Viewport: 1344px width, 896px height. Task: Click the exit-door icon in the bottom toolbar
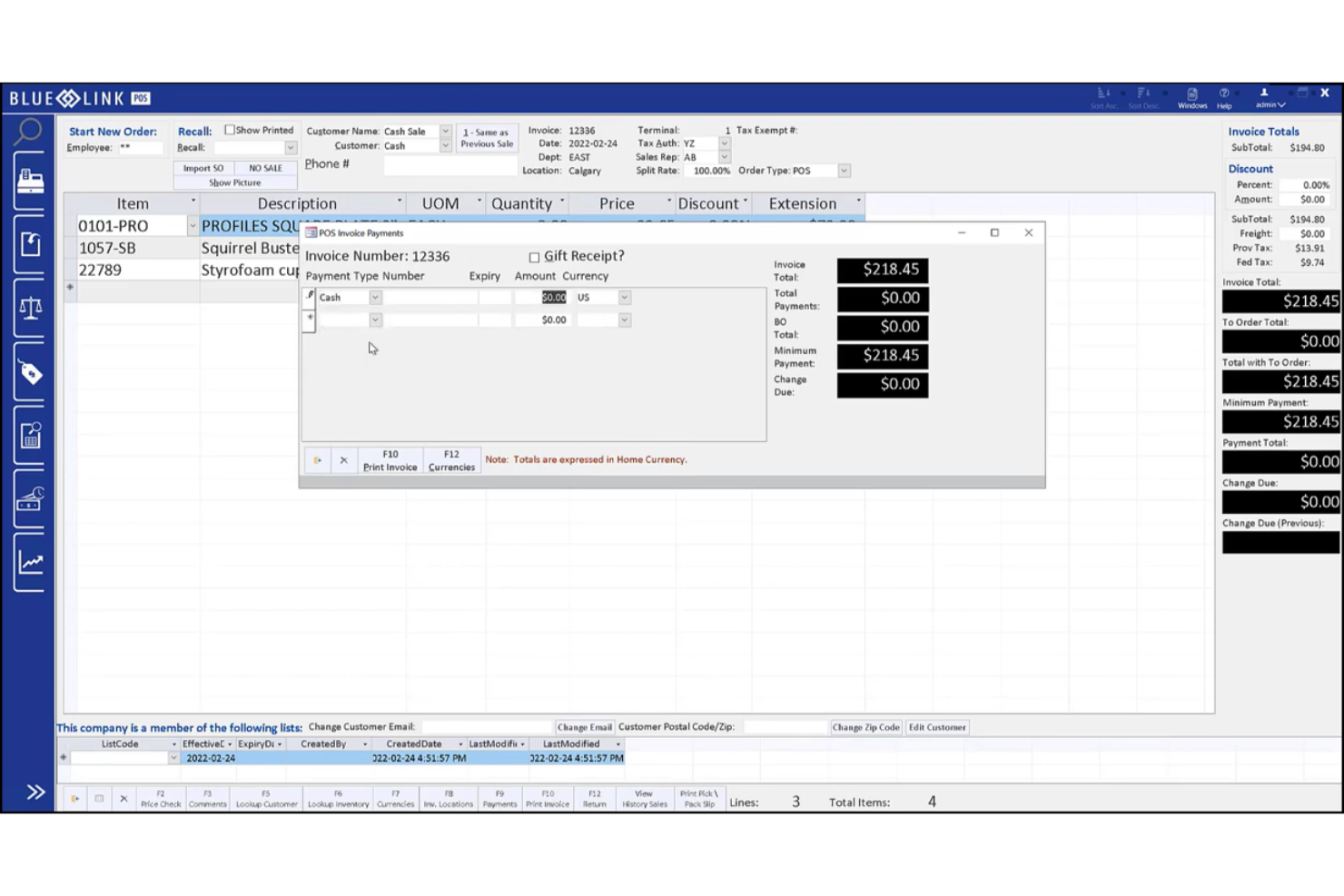click(x=74, y=799)
